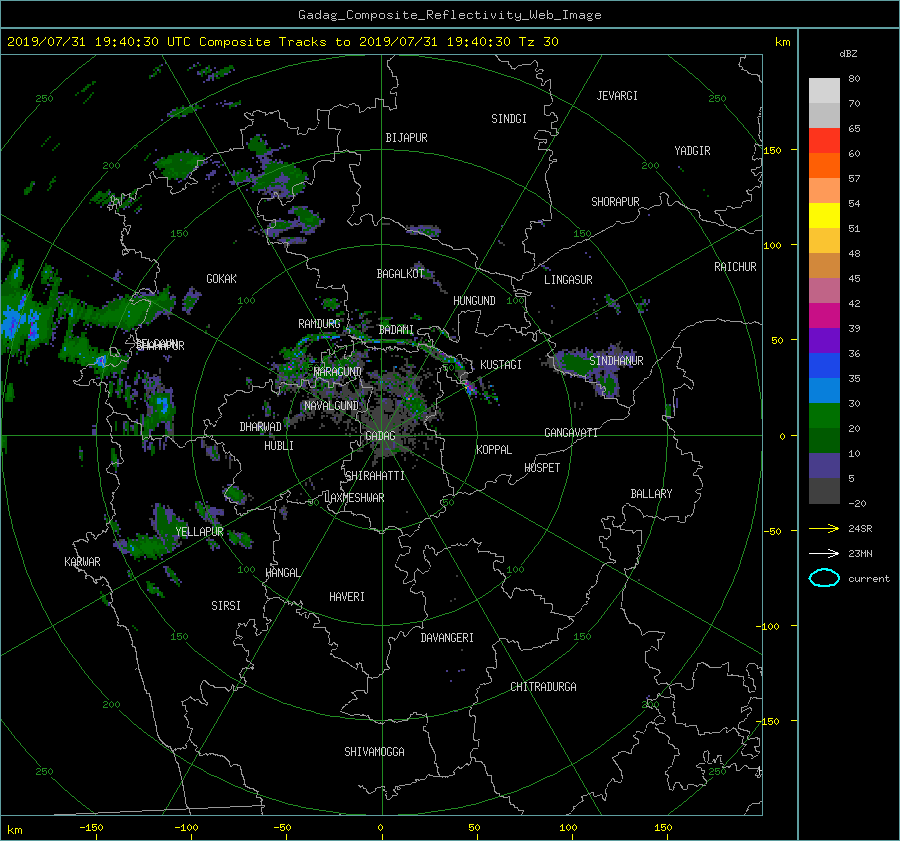Click the BAGALKOT city label

pyautogui.click(x=400, y=274)
